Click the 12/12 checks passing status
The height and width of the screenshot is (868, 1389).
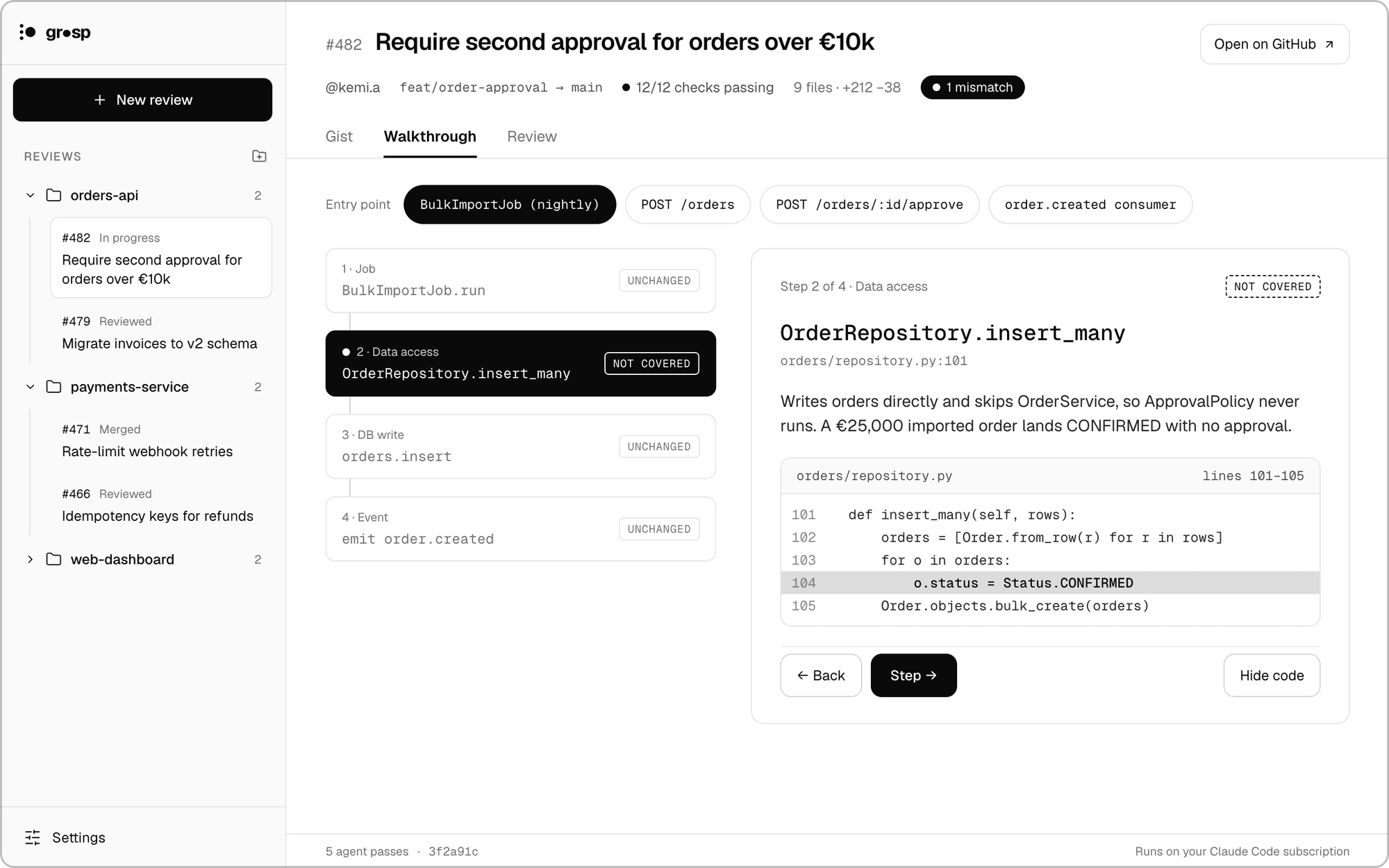(698, 87)
